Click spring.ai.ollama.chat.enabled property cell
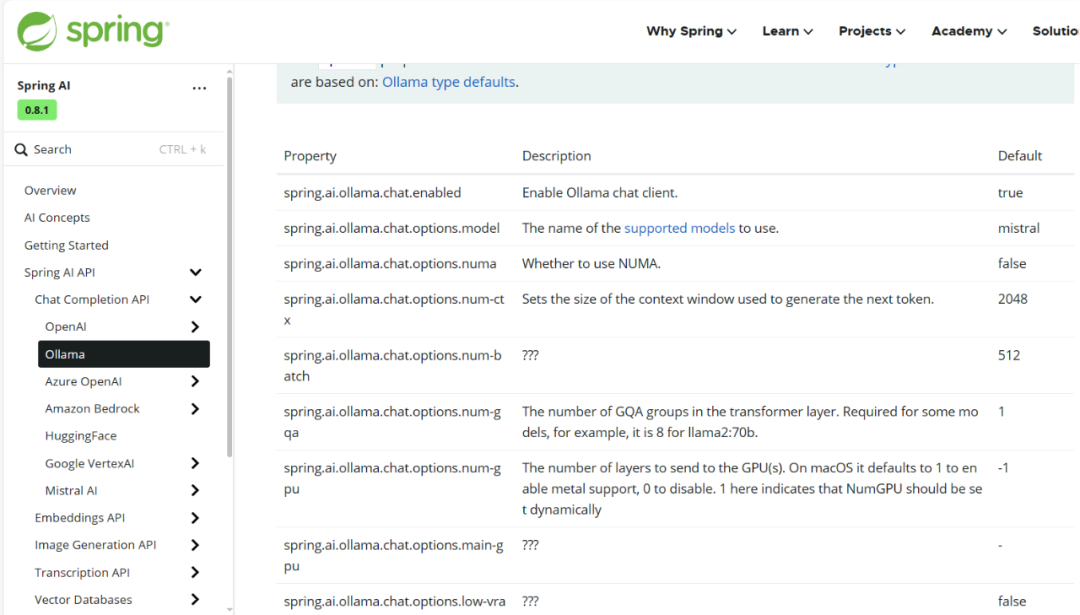Image resolution: width=1080 pixels, height=615 pixels. (373, 193)
